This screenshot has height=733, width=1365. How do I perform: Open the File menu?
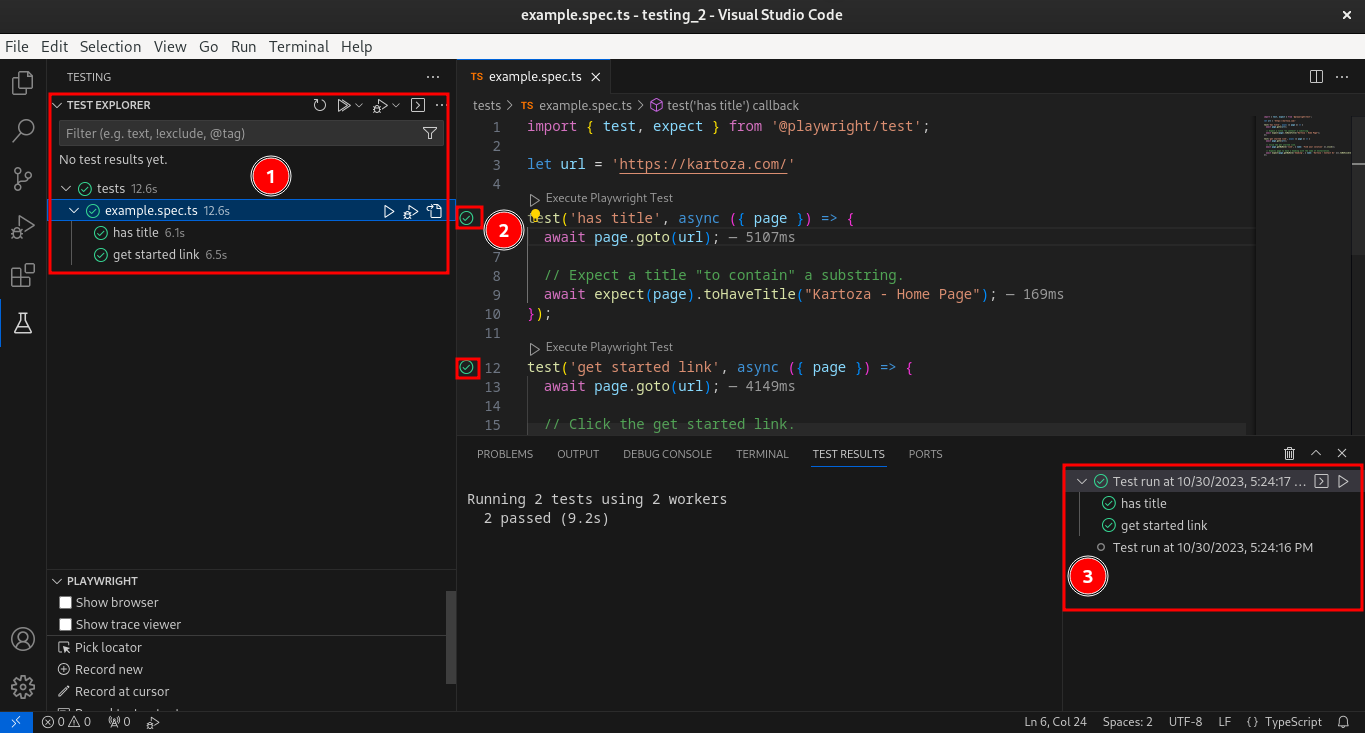click(17, 47)
